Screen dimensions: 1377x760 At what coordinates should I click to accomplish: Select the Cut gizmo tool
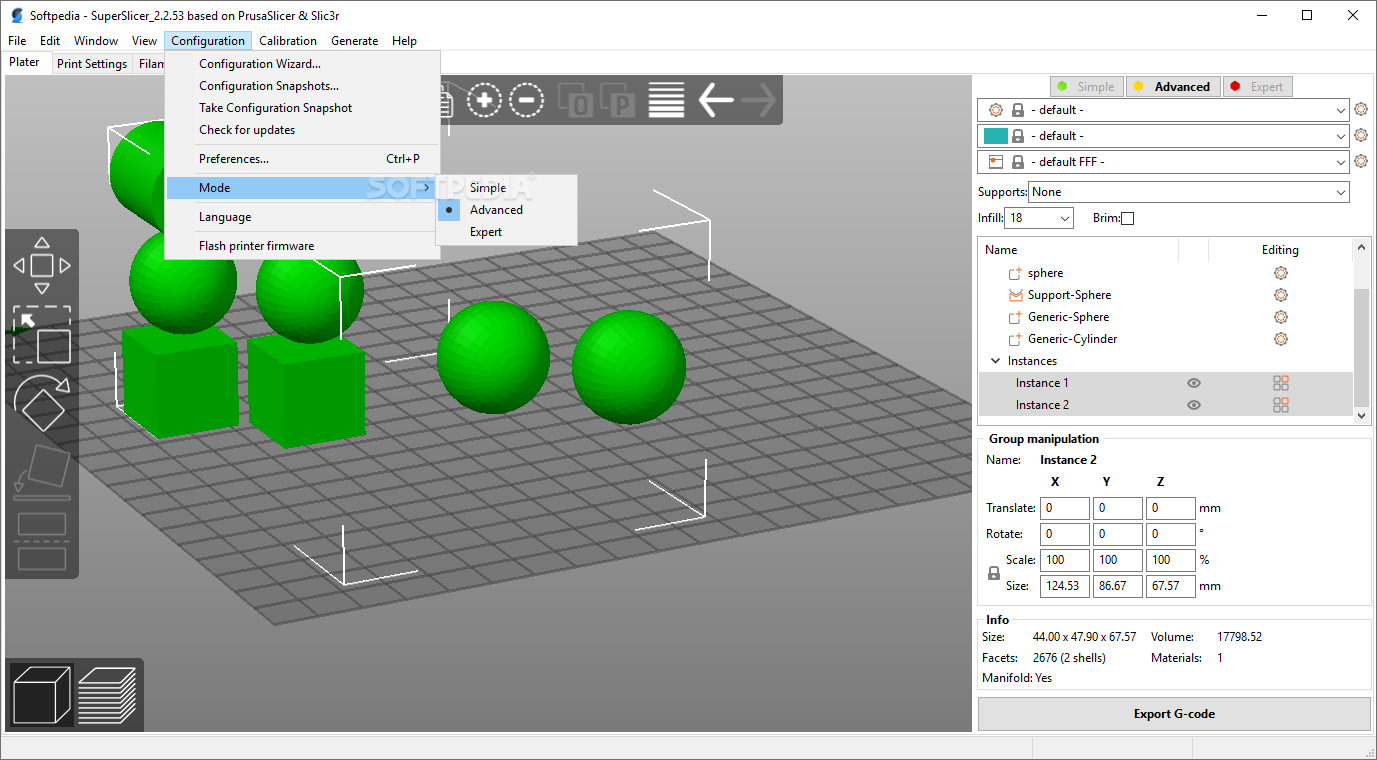41,541
